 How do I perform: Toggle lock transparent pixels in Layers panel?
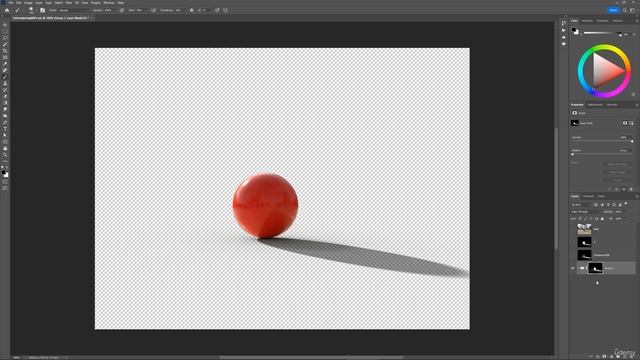point(580,219)
